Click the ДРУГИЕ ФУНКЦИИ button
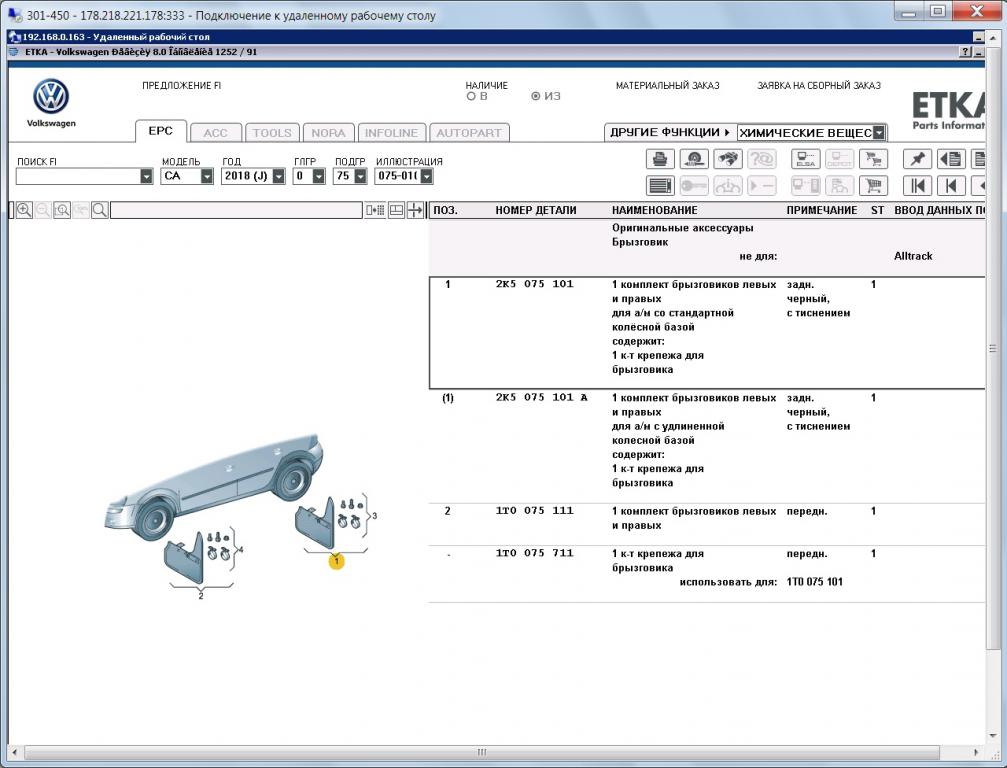This screenshot has height=768, width=1007. [670, 132]
